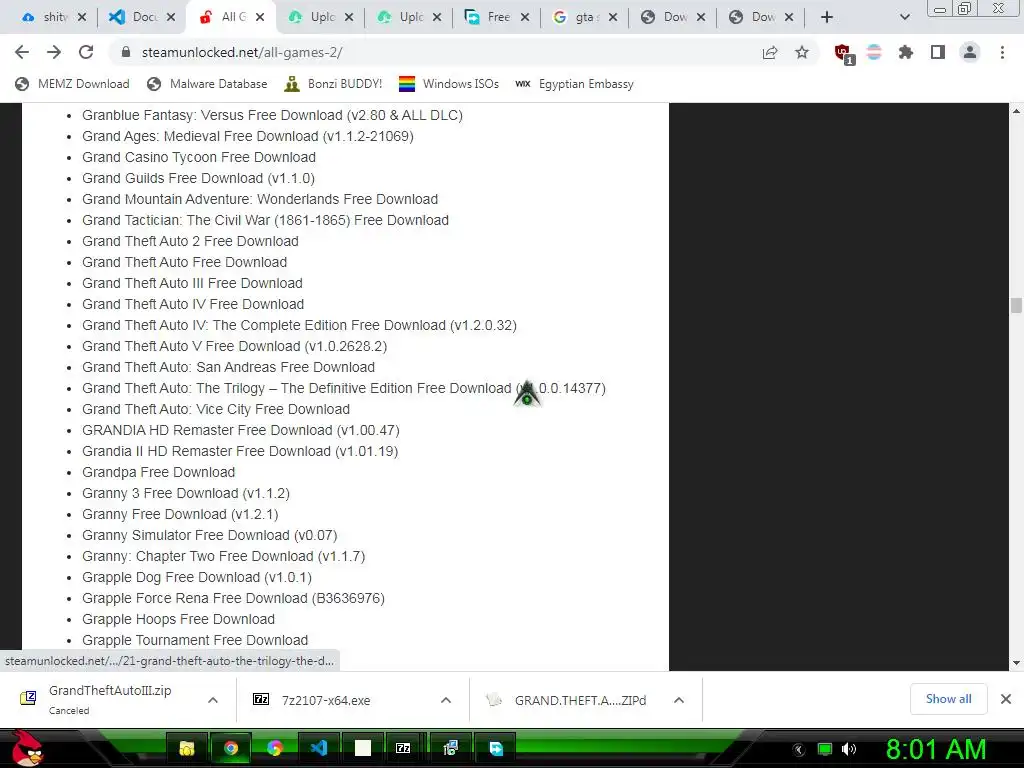Open GTA The Trilogy Definitive Edition link

tap(344, 388)
